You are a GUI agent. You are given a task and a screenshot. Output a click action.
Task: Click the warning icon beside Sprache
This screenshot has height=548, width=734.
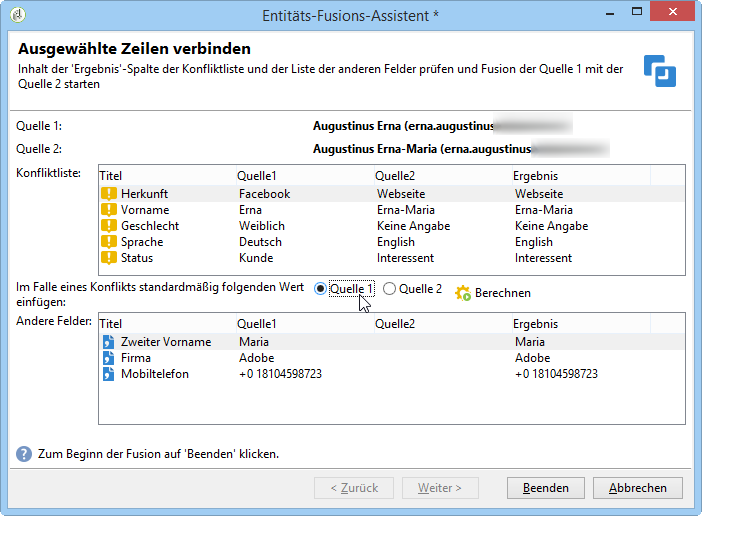pos(109,242)
